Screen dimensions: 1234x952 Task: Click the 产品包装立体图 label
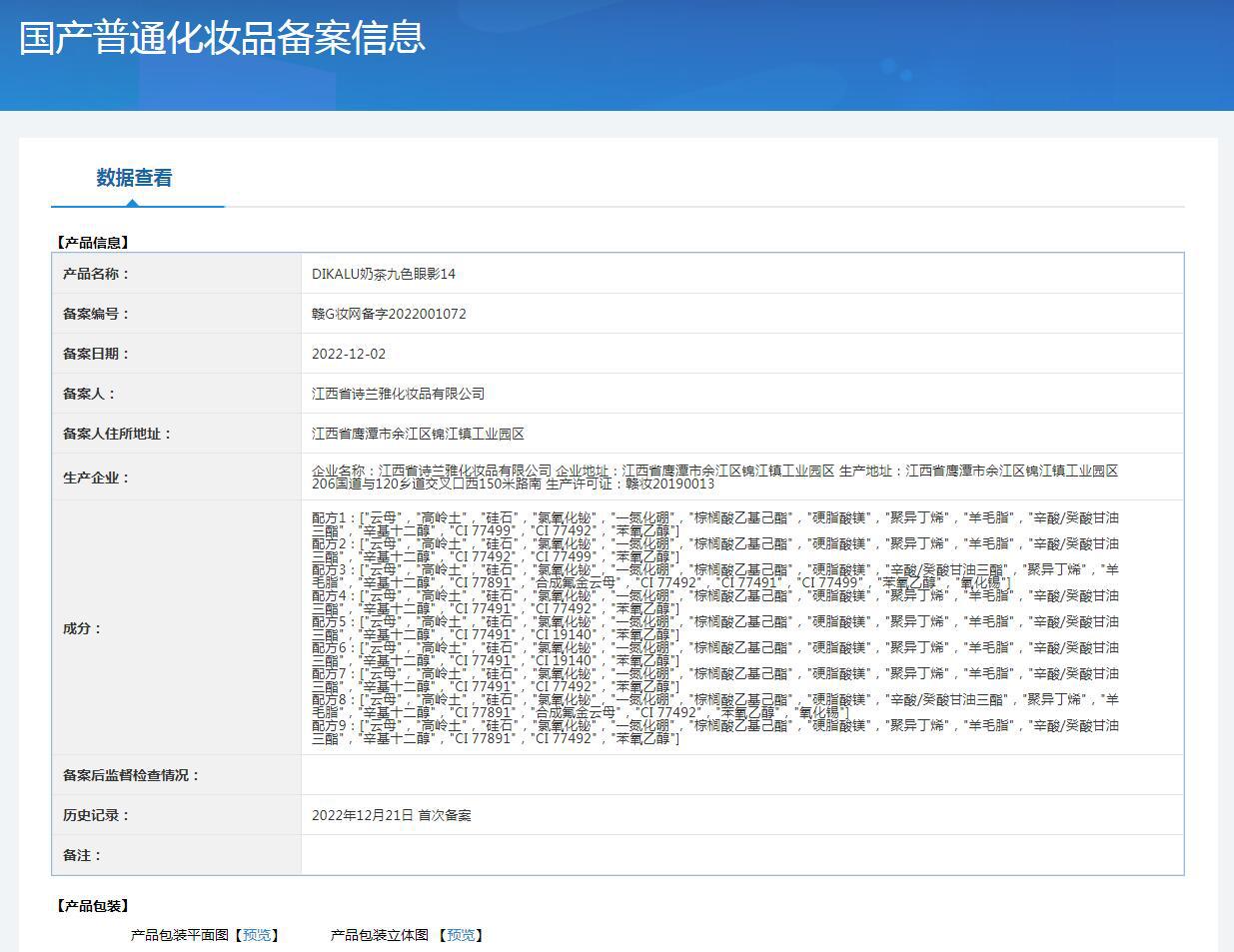click(379, 935)
